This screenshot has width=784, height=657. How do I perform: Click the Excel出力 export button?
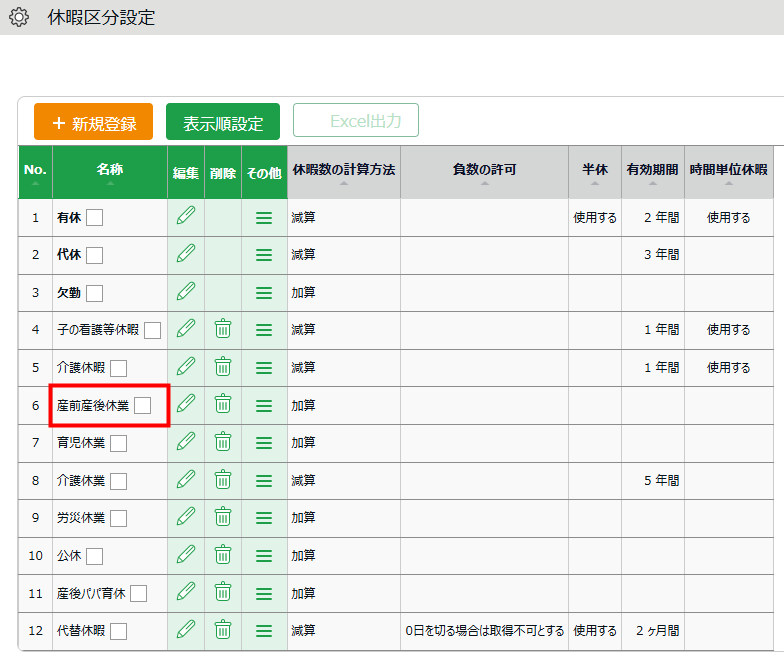coord(356,120)
